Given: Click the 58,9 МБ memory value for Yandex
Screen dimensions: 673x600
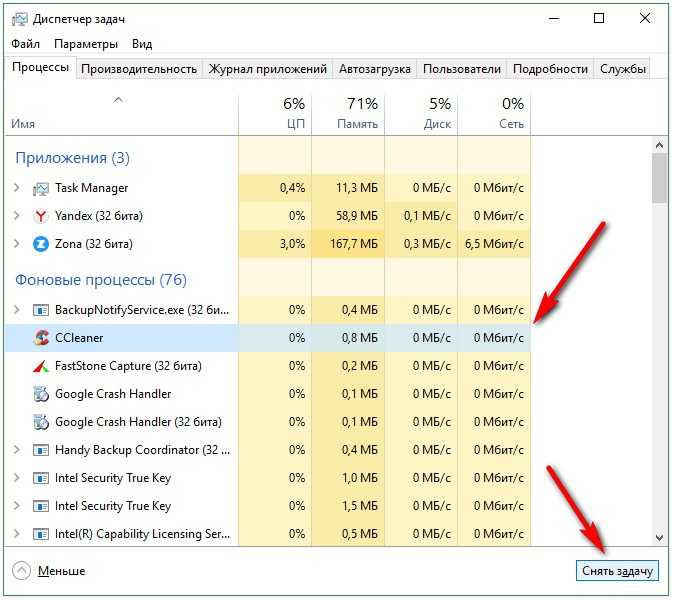Looking at the screenshot, I should [357, 215].
